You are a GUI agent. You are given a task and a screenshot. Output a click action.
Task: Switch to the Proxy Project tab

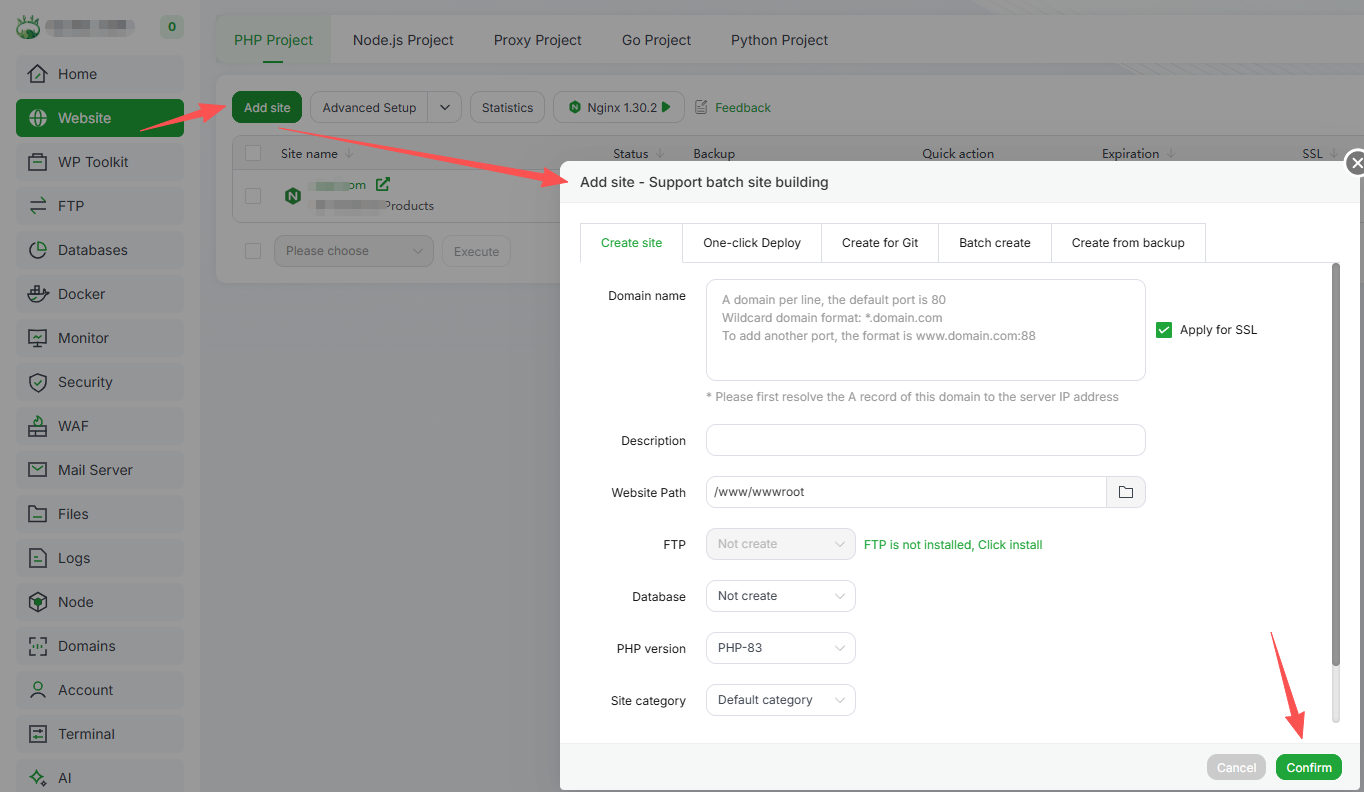click(537, 40)
